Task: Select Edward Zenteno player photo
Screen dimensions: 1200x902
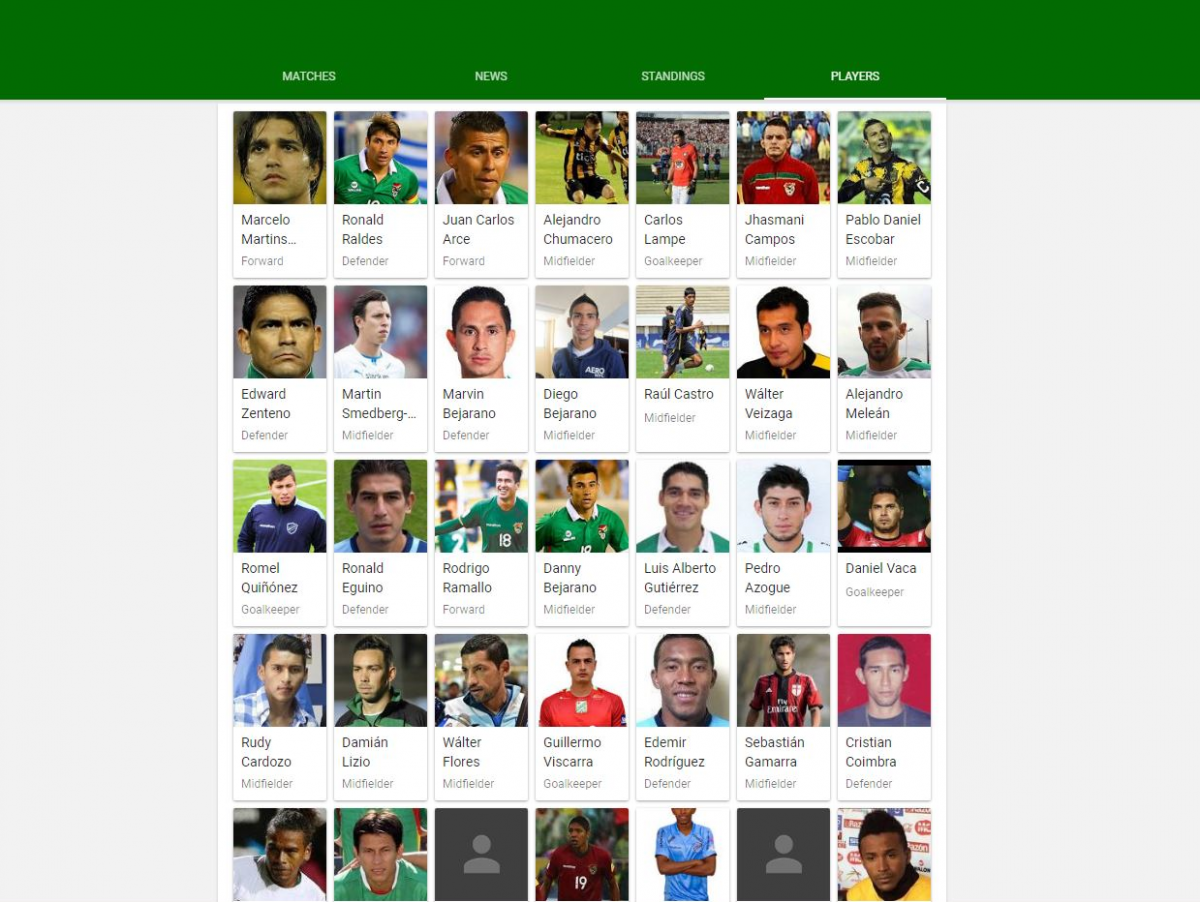Action: 280,332
